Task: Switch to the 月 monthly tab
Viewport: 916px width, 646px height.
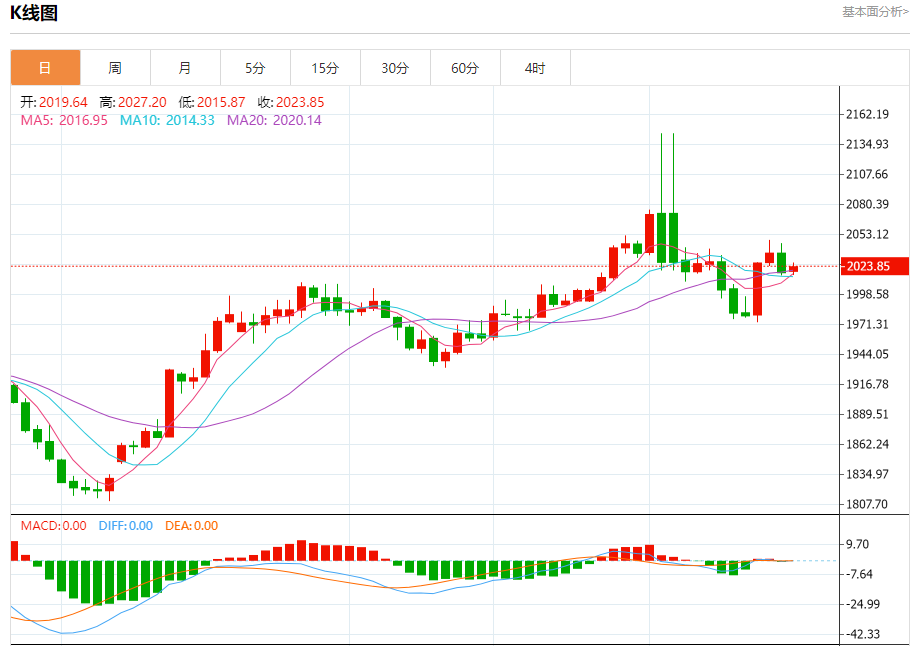Action: click(185, 68)
